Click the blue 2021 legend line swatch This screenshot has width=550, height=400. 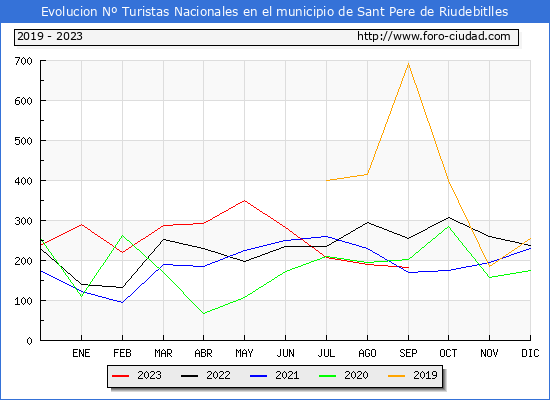(259, 376)
